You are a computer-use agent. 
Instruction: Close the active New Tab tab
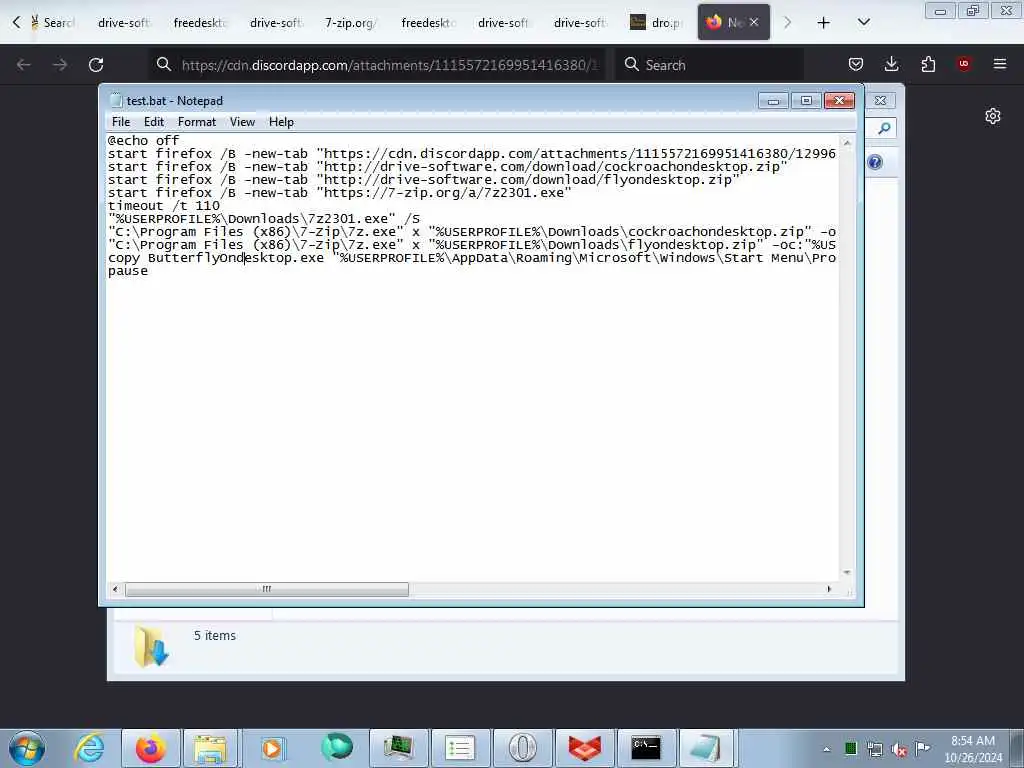754,22
